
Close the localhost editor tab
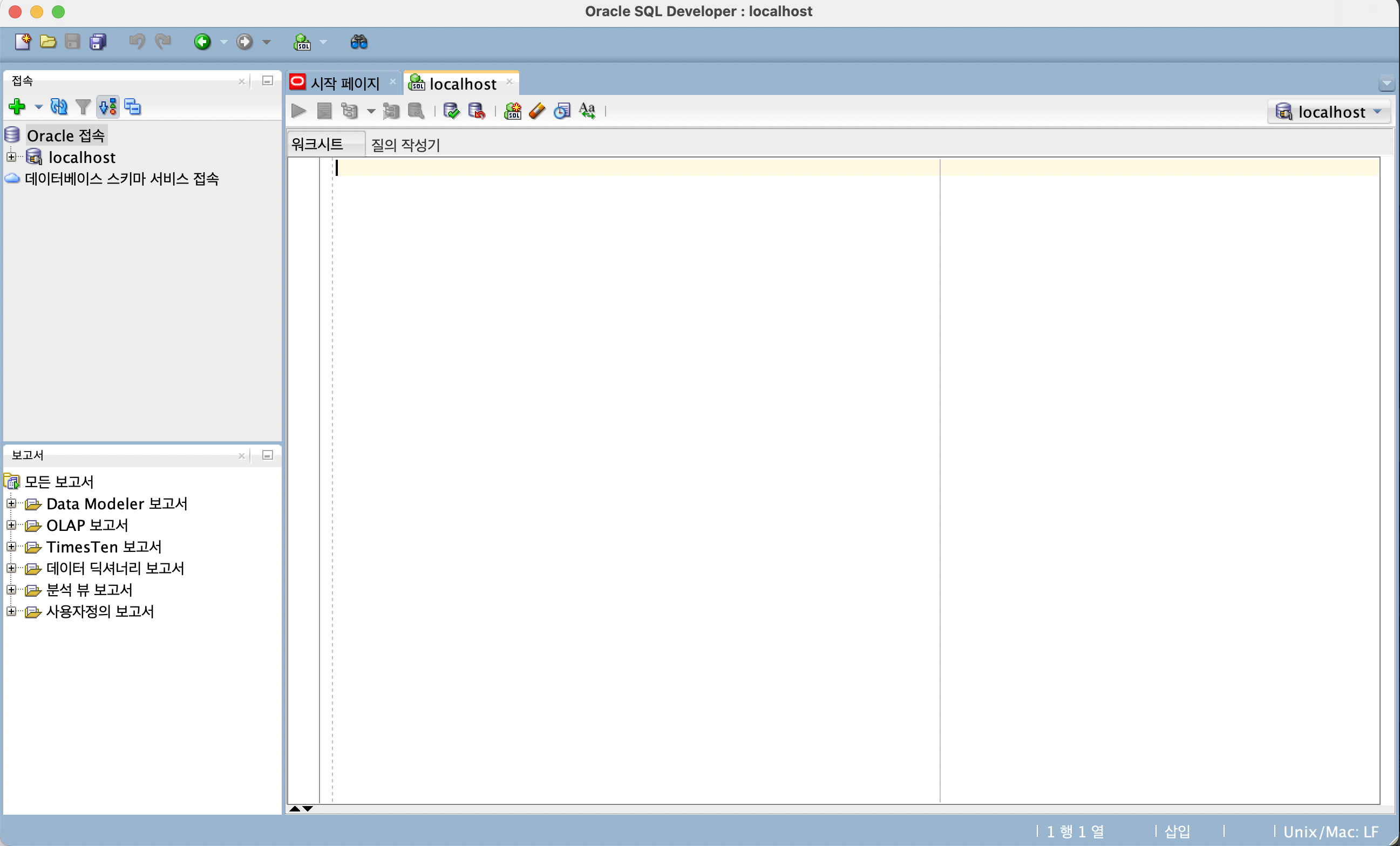pos(509,81)
